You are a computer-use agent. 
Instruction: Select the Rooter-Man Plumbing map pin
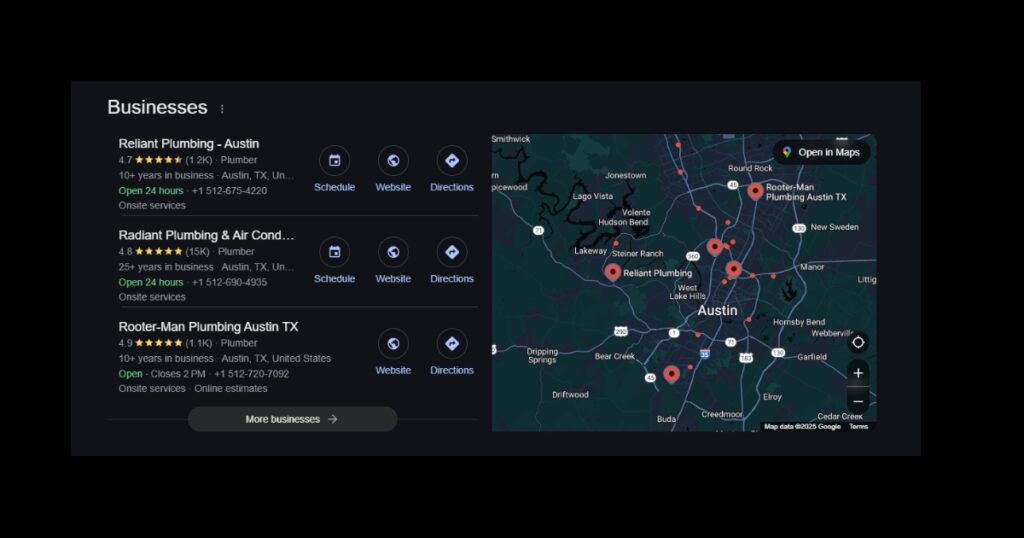[x=755, y=190]
